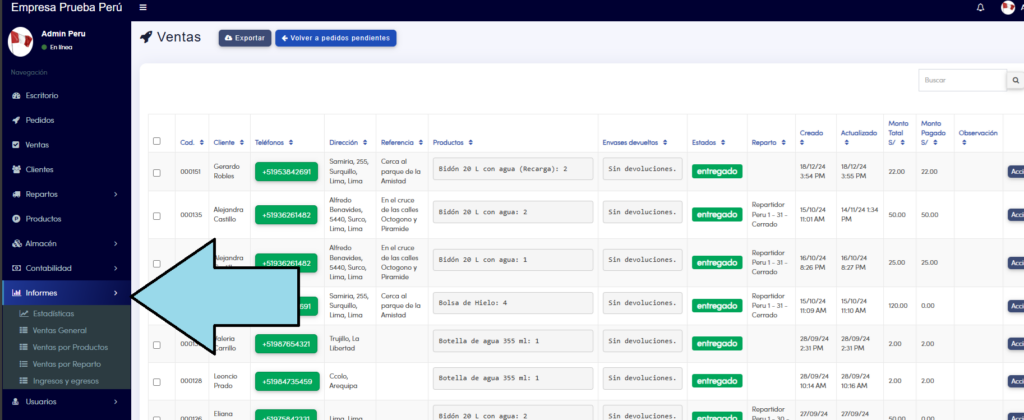Screen dimensions: 1024x420
Task: Click the search magnifier button
Action: 1016,80
